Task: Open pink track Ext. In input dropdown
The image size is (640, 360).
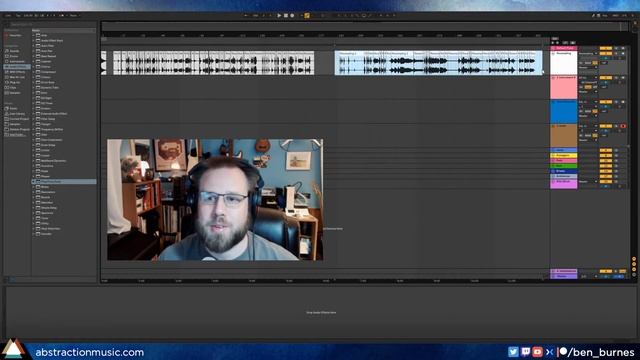Action: pos(588,78)
